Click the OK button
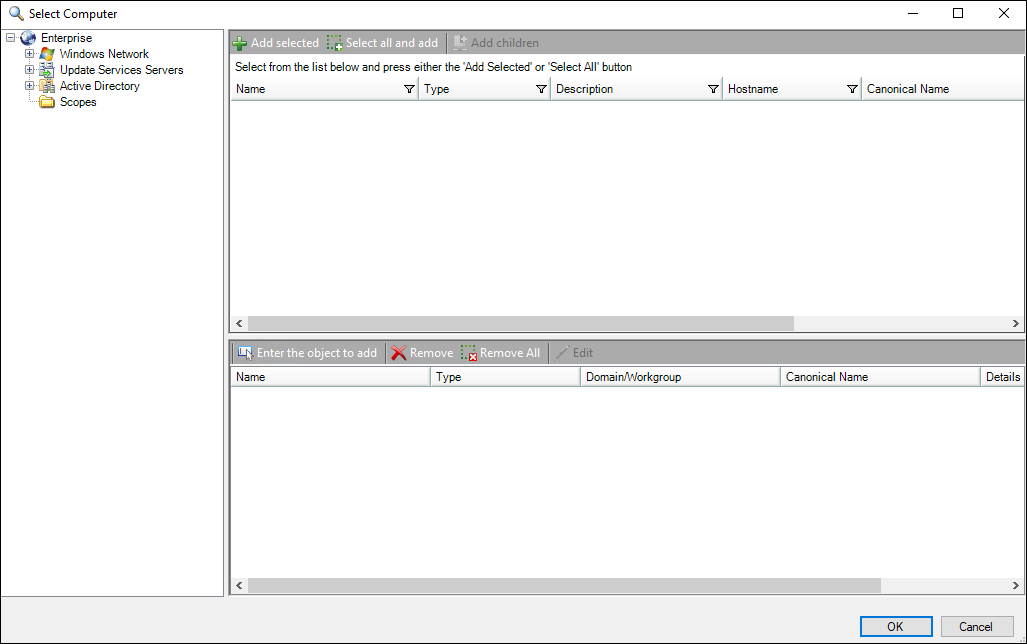 [895, 626]
